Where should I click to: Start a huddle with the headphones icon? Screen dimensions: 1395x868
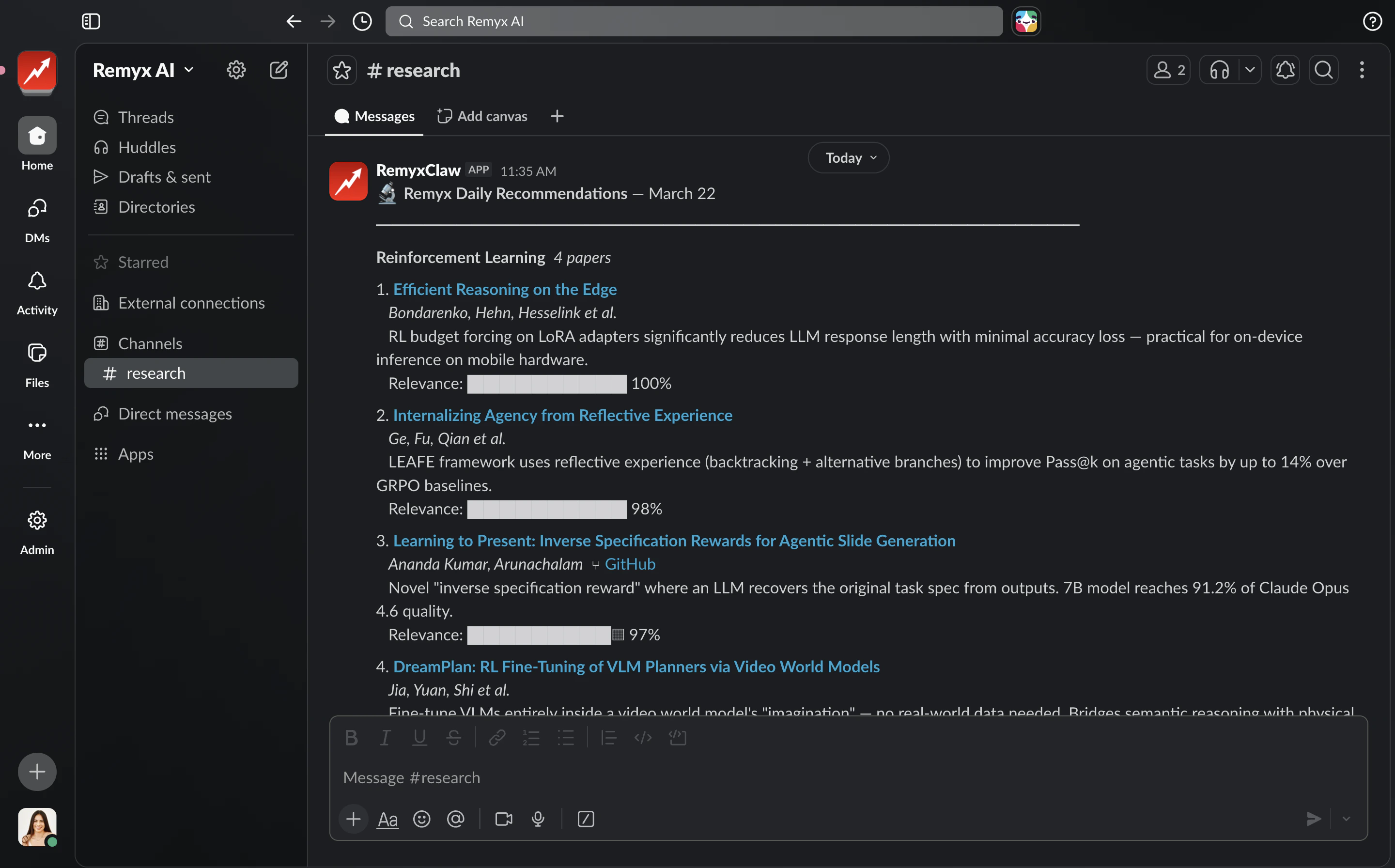[1219, 69]
